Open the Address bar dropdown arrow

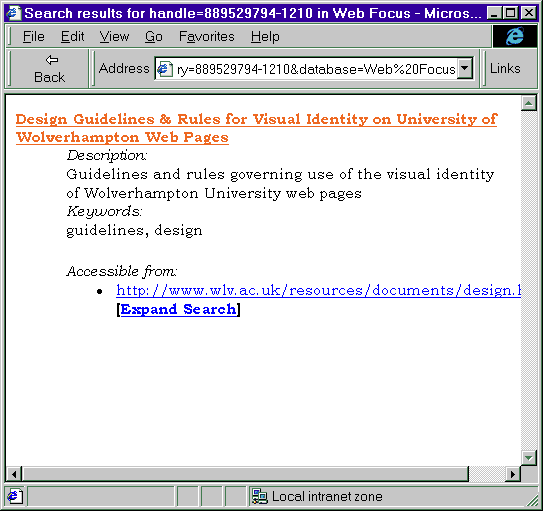[464, 69]
